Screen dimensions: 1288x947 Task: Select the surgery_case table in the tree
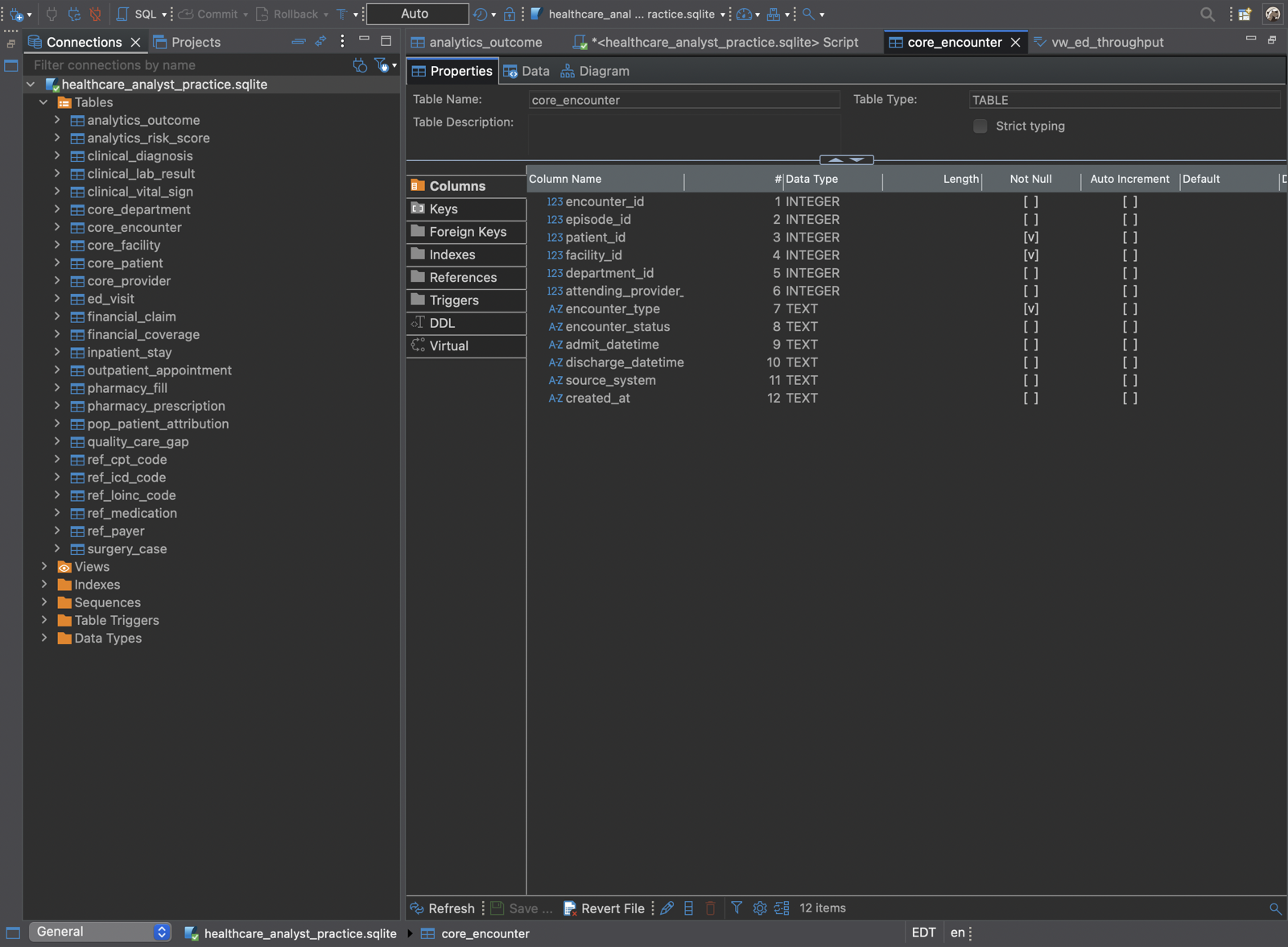126,549
